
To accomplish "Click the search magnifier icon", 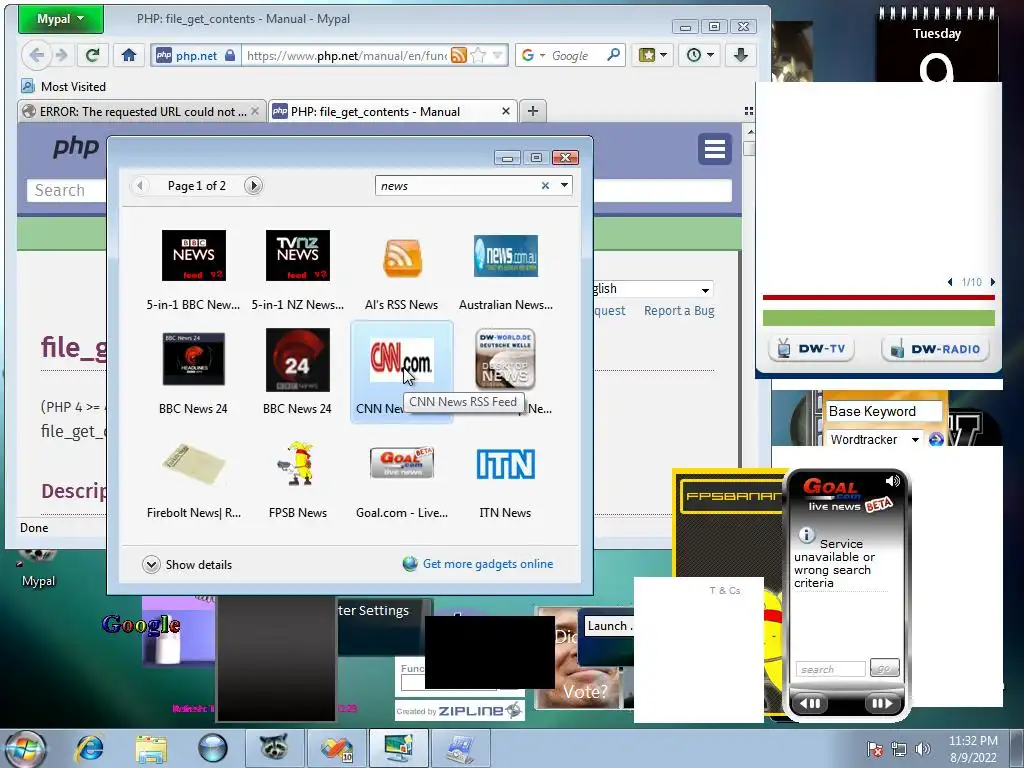I will 613,55.
